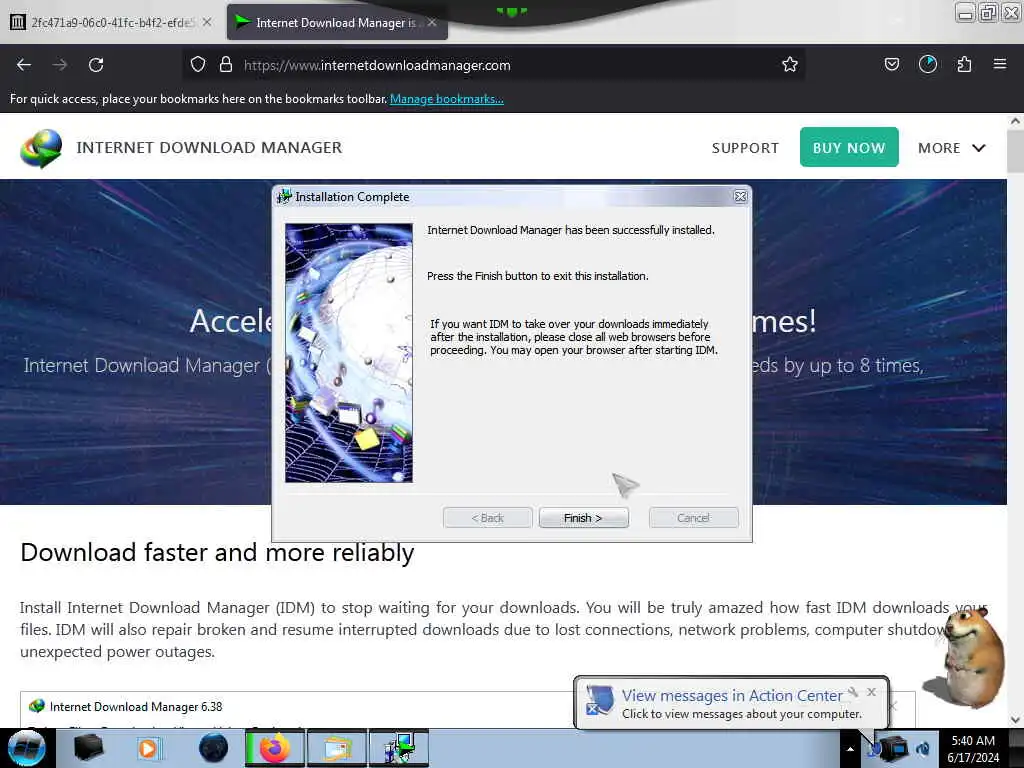
Task: Close the Installation Complete dialog
Action: pyautogui.click(x=740, y=197)
